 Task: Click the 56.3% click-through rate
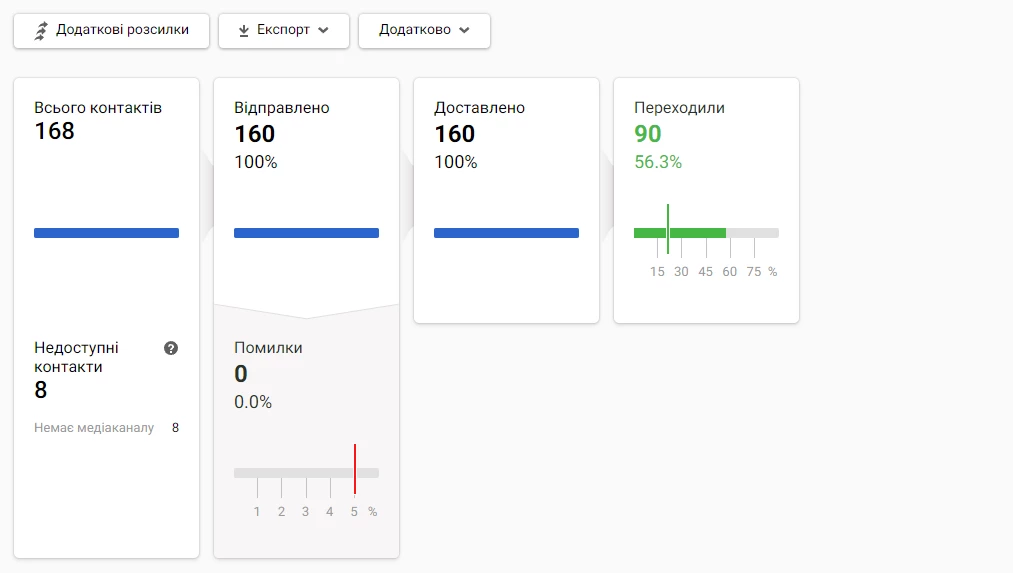click(x=658, y=162)
